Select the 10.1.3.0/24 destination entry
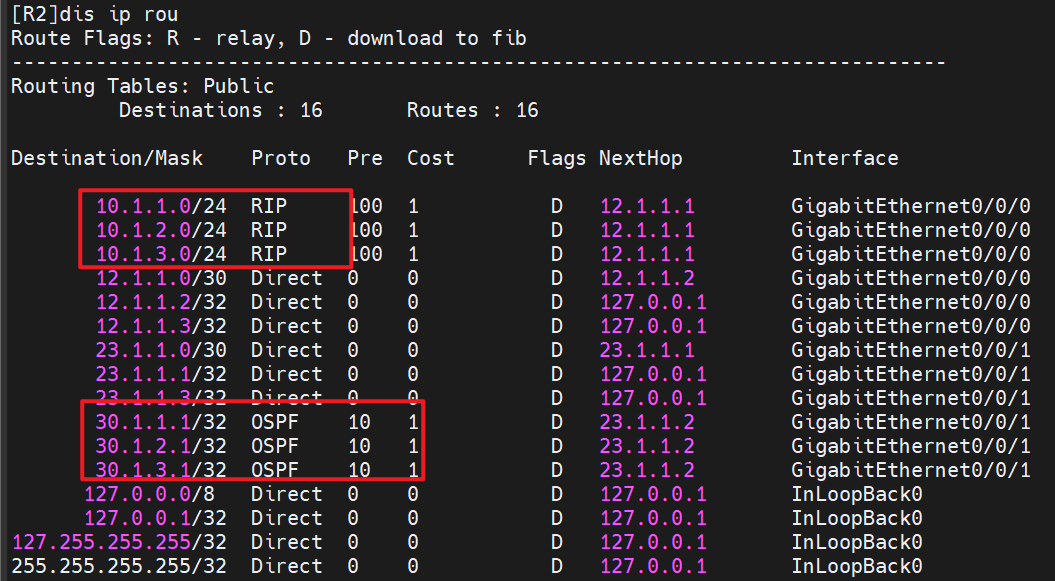Image resolution: width=1055 pixels, height=581 pixels. [x=155, y=254]
